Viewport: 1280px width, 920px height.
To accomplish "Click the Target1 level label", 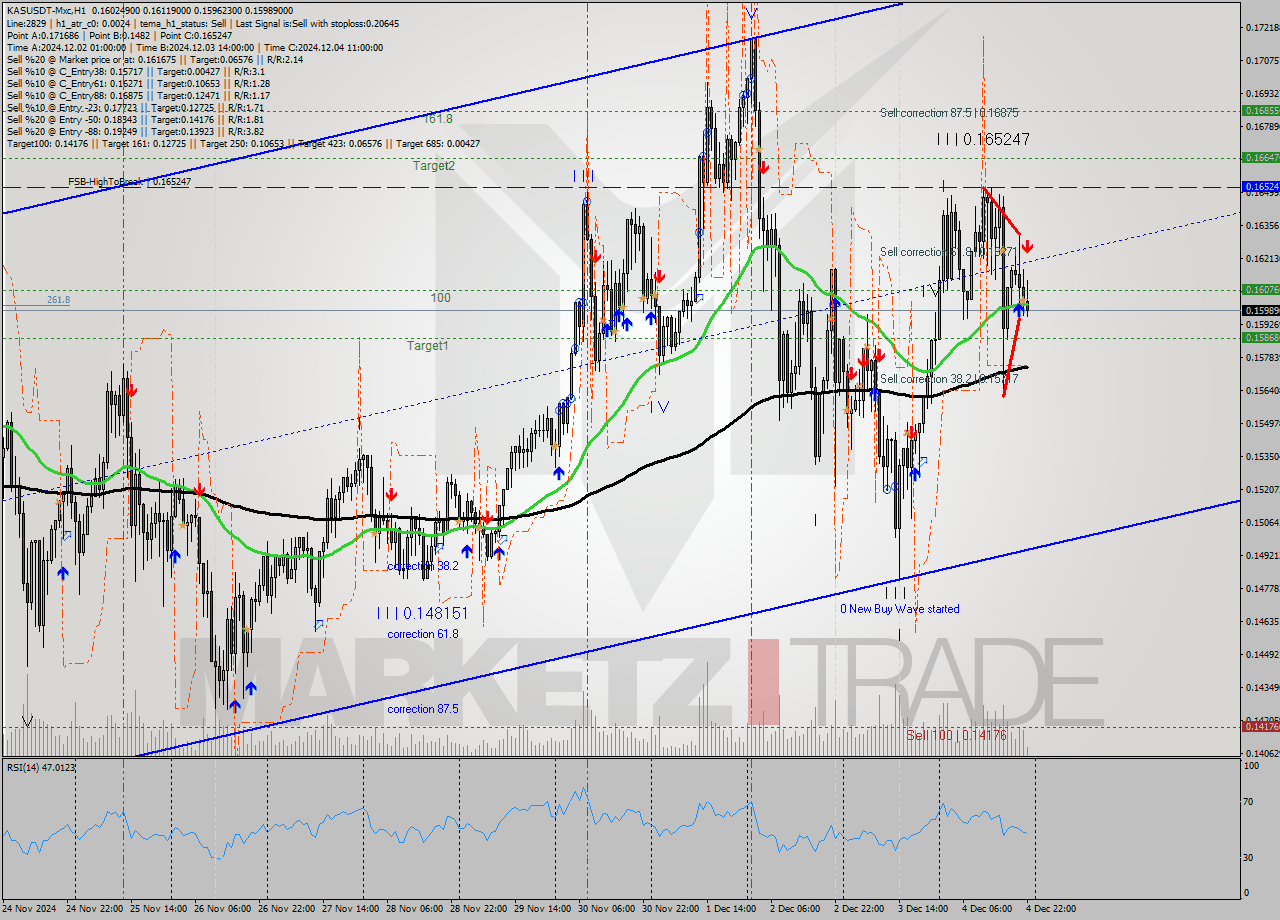I will point(428,346).
